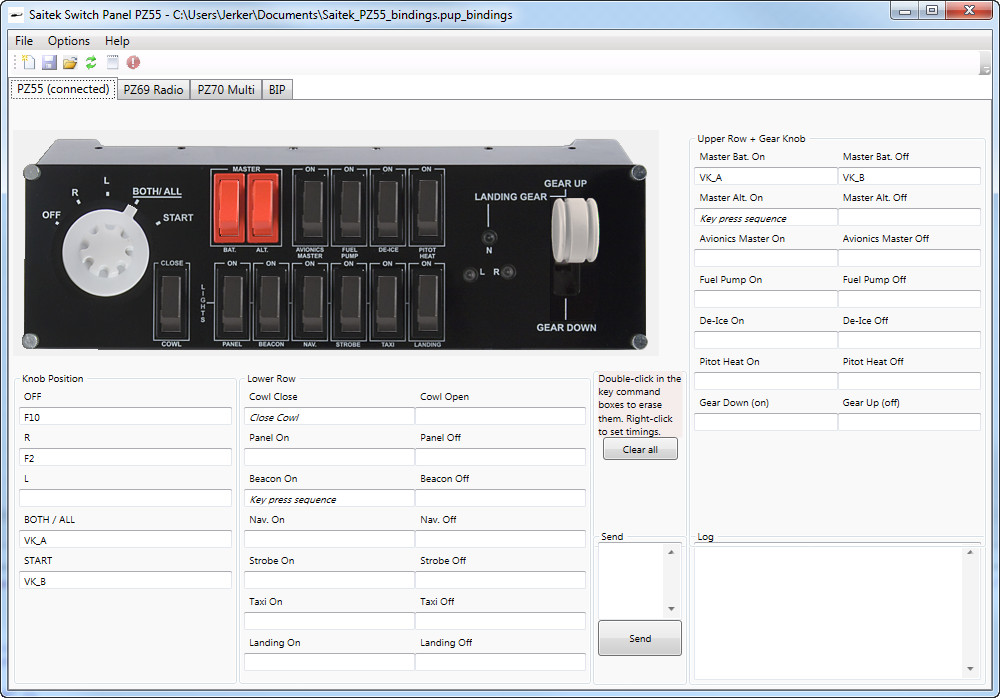
Task: Switch to the PZ70 Multi tab
Action: click(226, 90)
